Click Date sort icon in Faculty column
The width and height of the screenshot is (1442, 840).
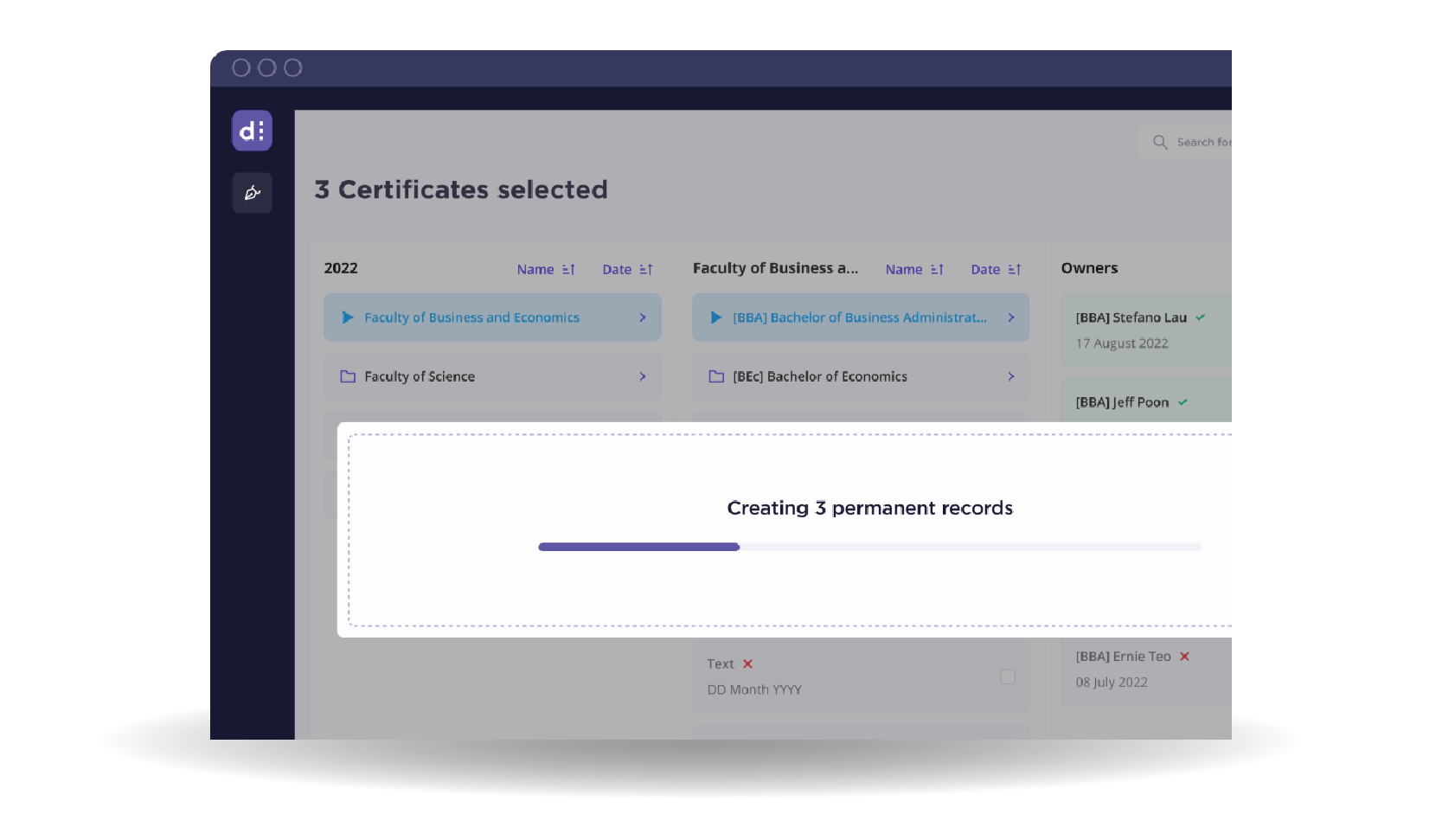(x=1015, y=270)
